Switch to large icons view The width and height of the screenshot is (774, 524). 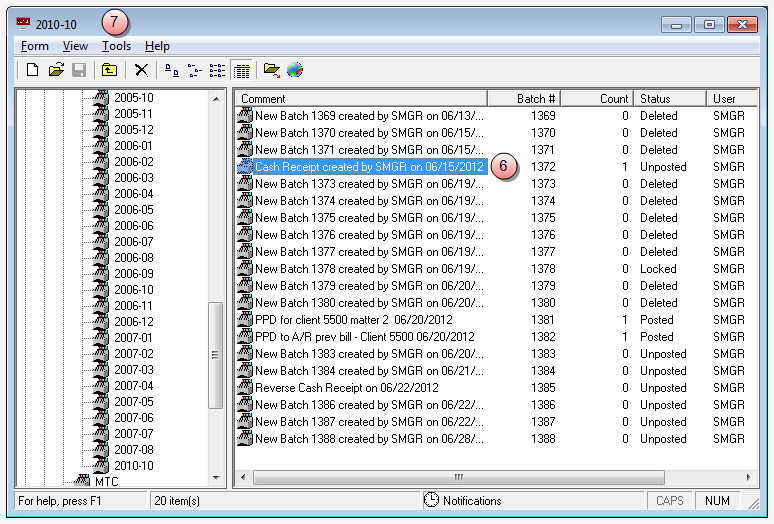coord(171,70)
